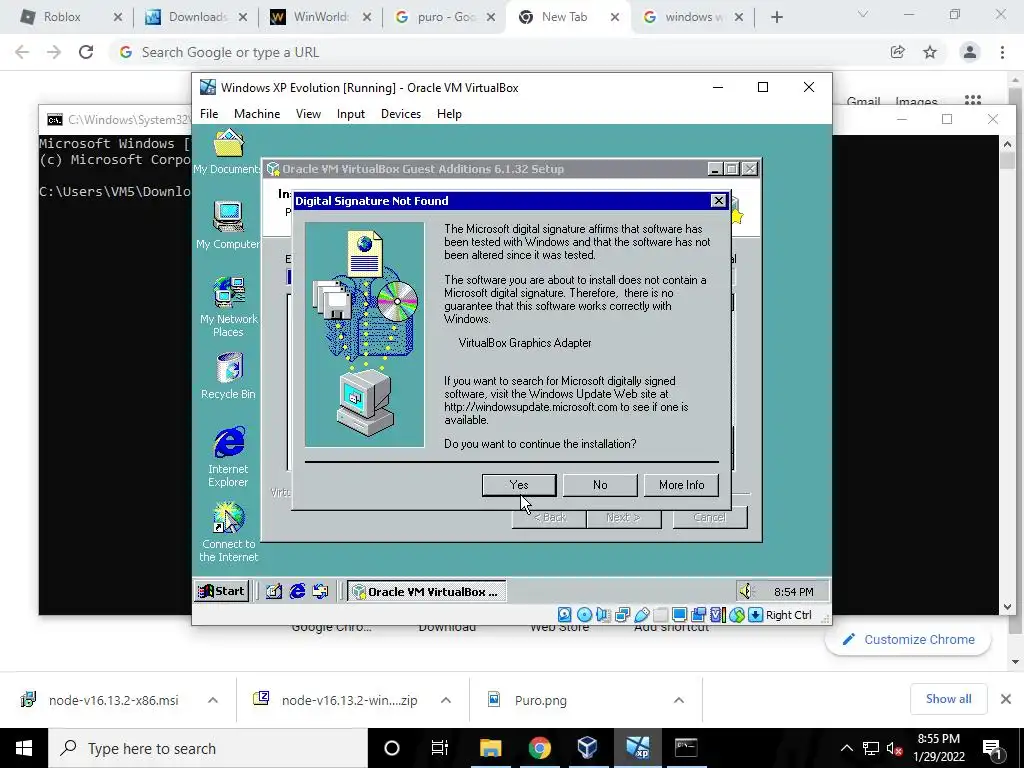Image resolution: width=1024 pixels, height=768 pixels.
Task: Select the Recycle Bin icon on XP desktop
Action: point(228,376)
